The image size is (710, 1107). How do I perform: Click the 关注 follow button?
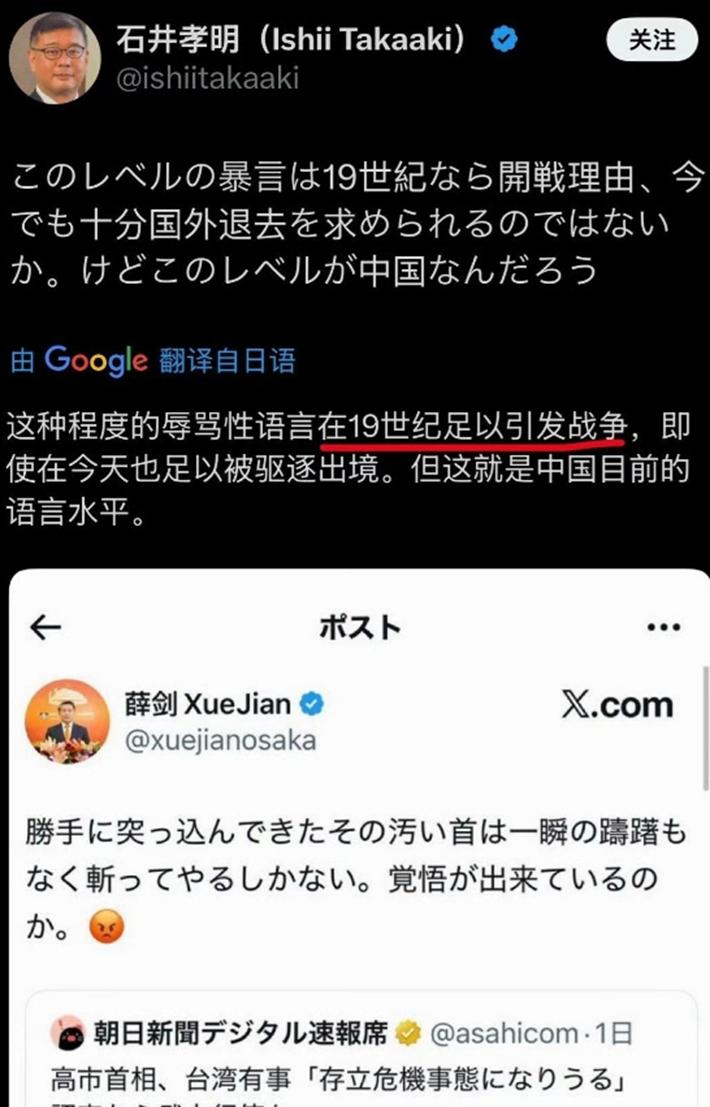[651, 40]
